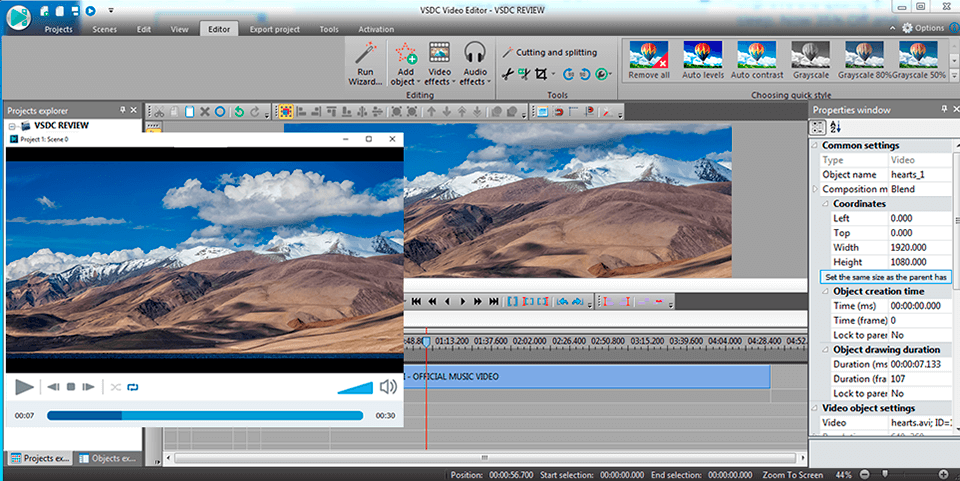This screenshot has width=960, height=481.
Task: Open the Options menu
Action: 923,28
